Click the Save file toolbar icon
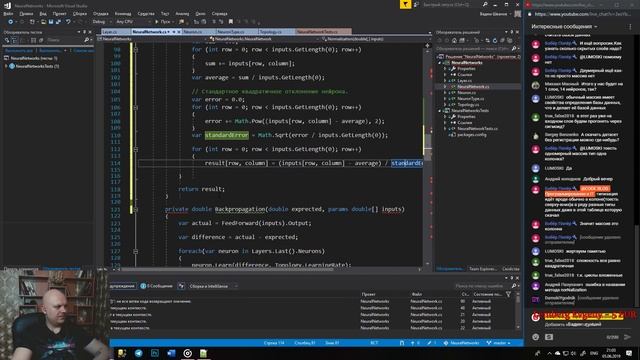 (51, 22)
